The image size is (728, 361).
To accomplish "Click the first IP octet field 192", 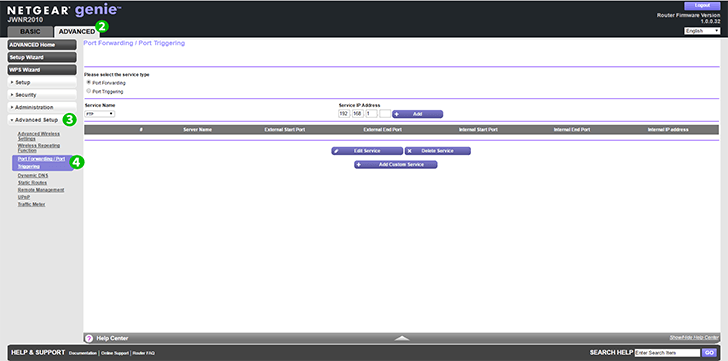I will click(x=344, y=114).
